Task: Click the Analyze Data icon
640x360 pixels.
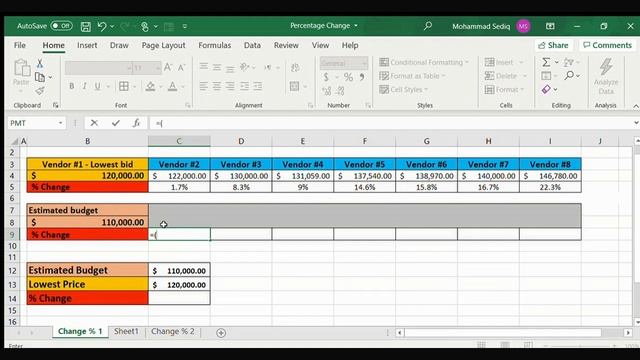Action: [x=606, y=76]
